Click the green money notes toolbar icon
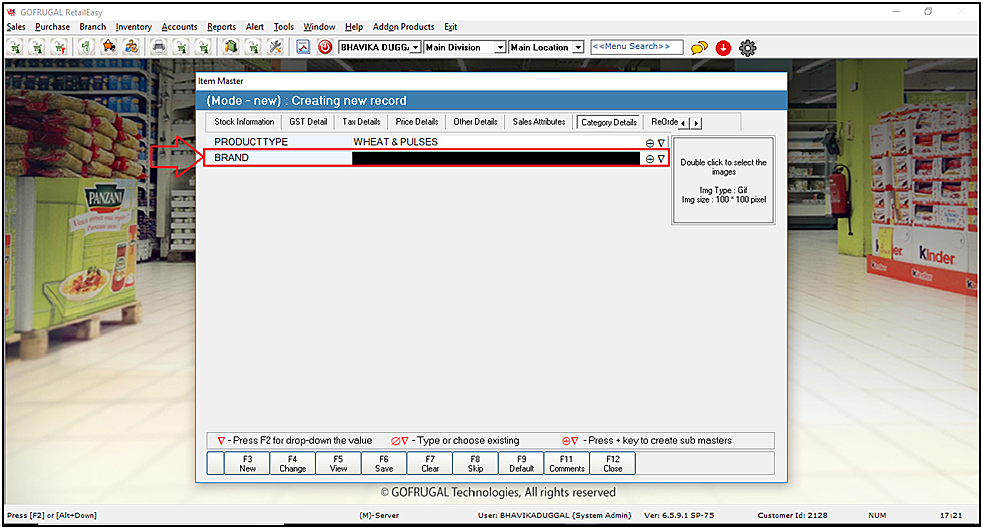 point(87,47)
